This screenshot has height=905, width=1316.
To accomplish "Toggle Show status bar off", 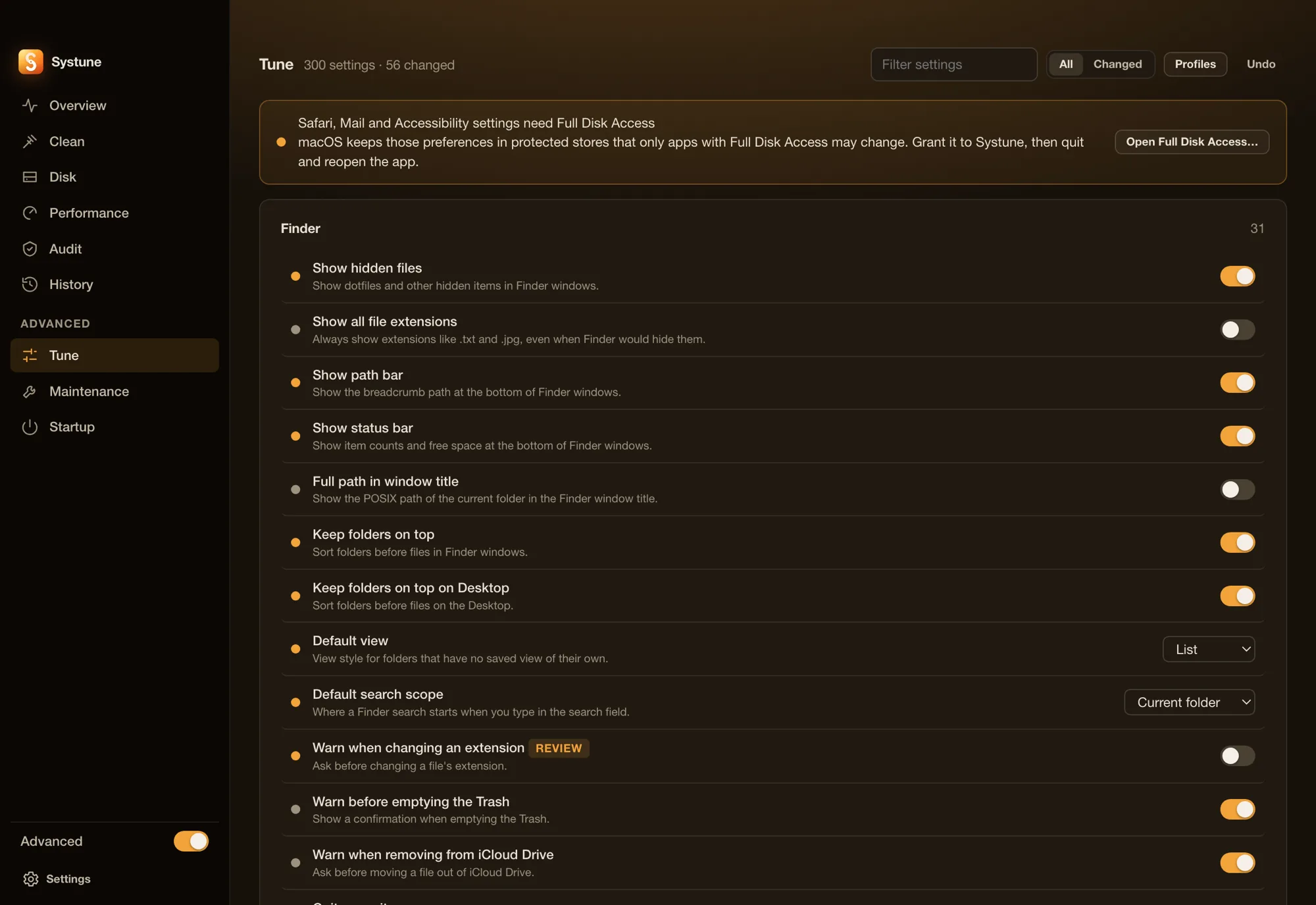I will [1237, 436].
